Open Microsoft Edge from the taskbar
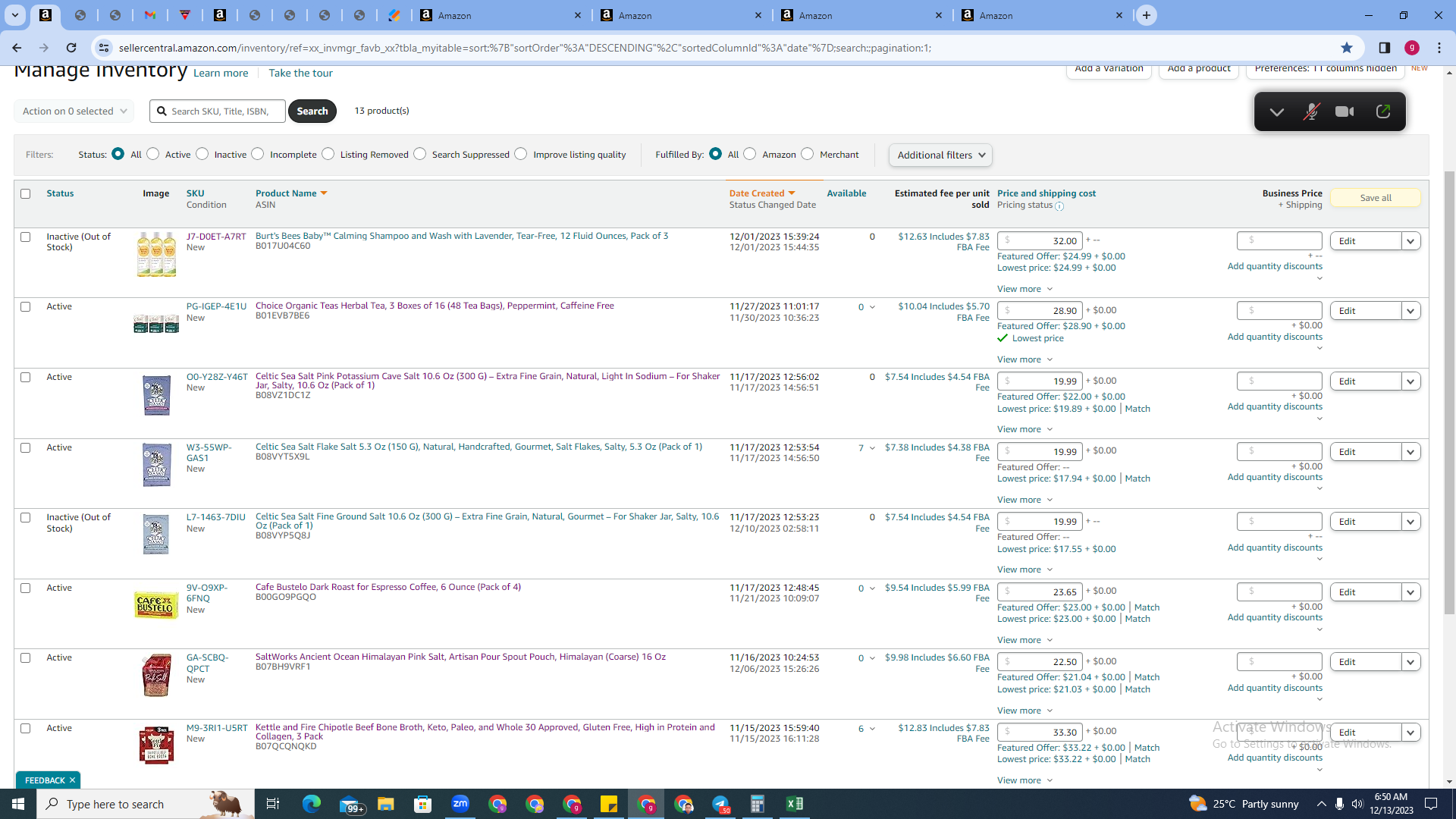The image size is (1456, 819). coord(312,804)
